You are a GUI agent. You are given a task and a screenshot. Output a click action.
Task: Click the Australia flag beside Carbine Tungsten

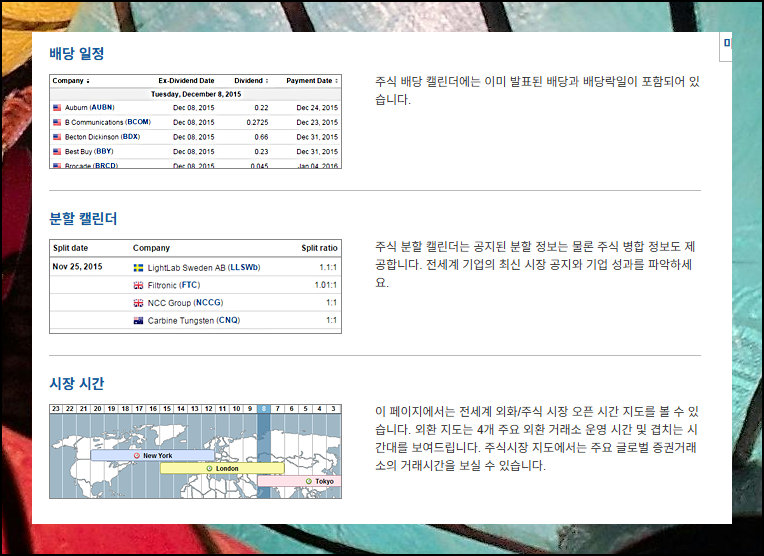tap(138, 320)
